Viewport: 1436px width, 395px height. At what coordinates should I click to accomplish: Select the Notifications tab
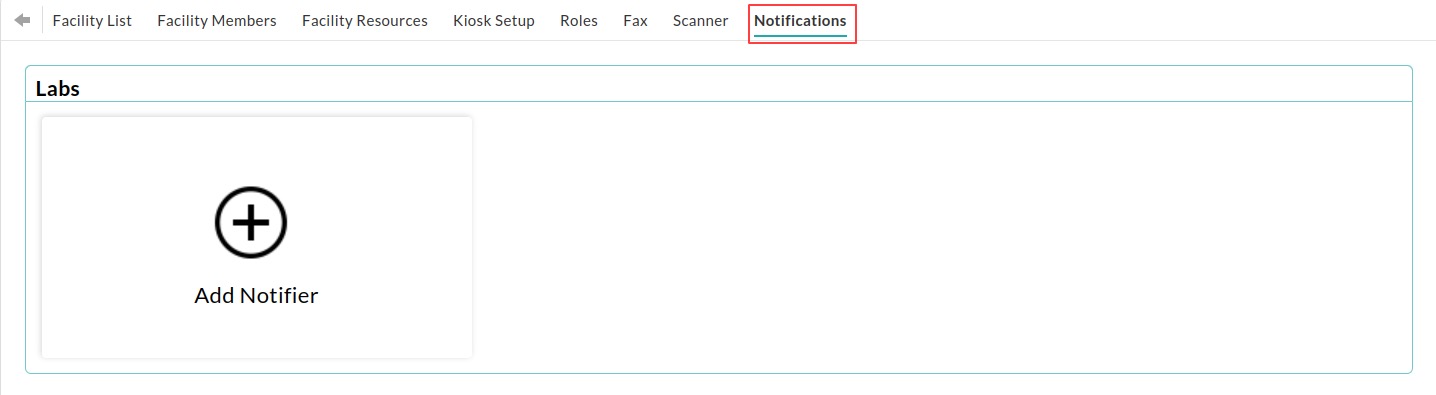pyautogui.click(x=800, y=21)
